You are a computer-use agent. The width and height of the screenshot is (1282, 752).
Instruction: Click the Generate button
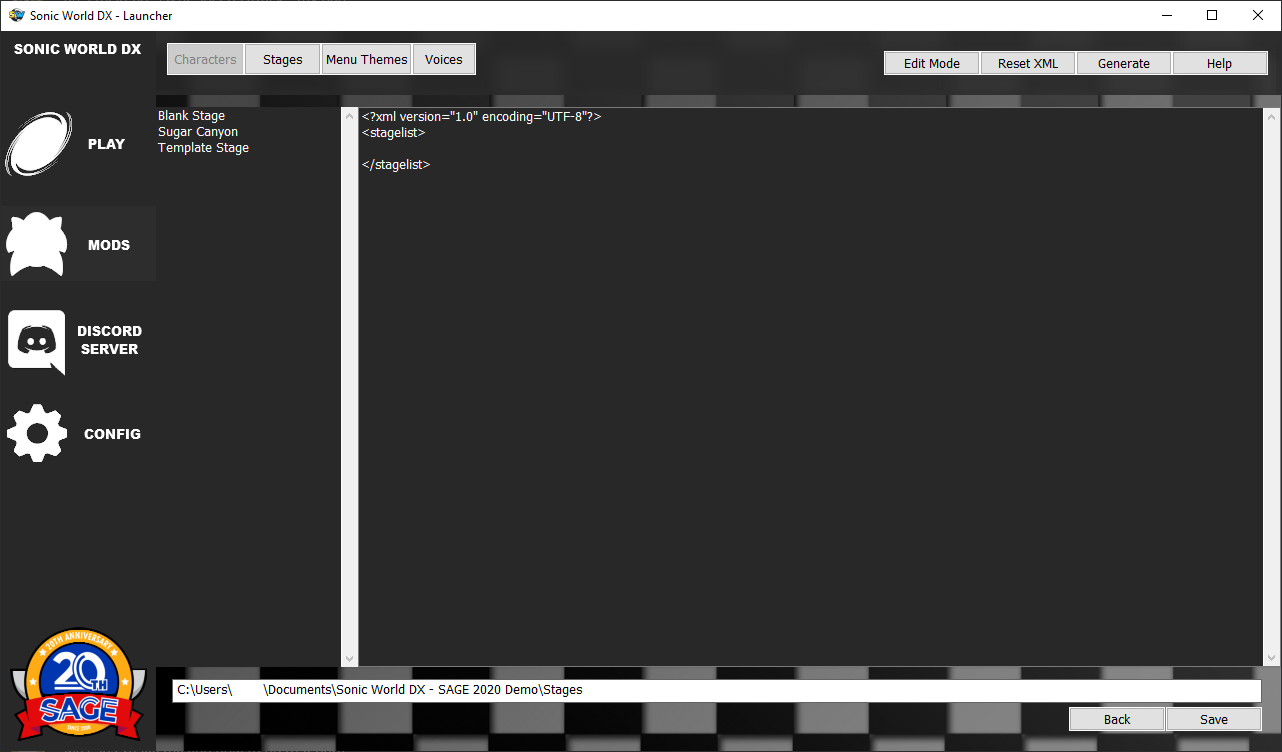tap(1124, 63)
